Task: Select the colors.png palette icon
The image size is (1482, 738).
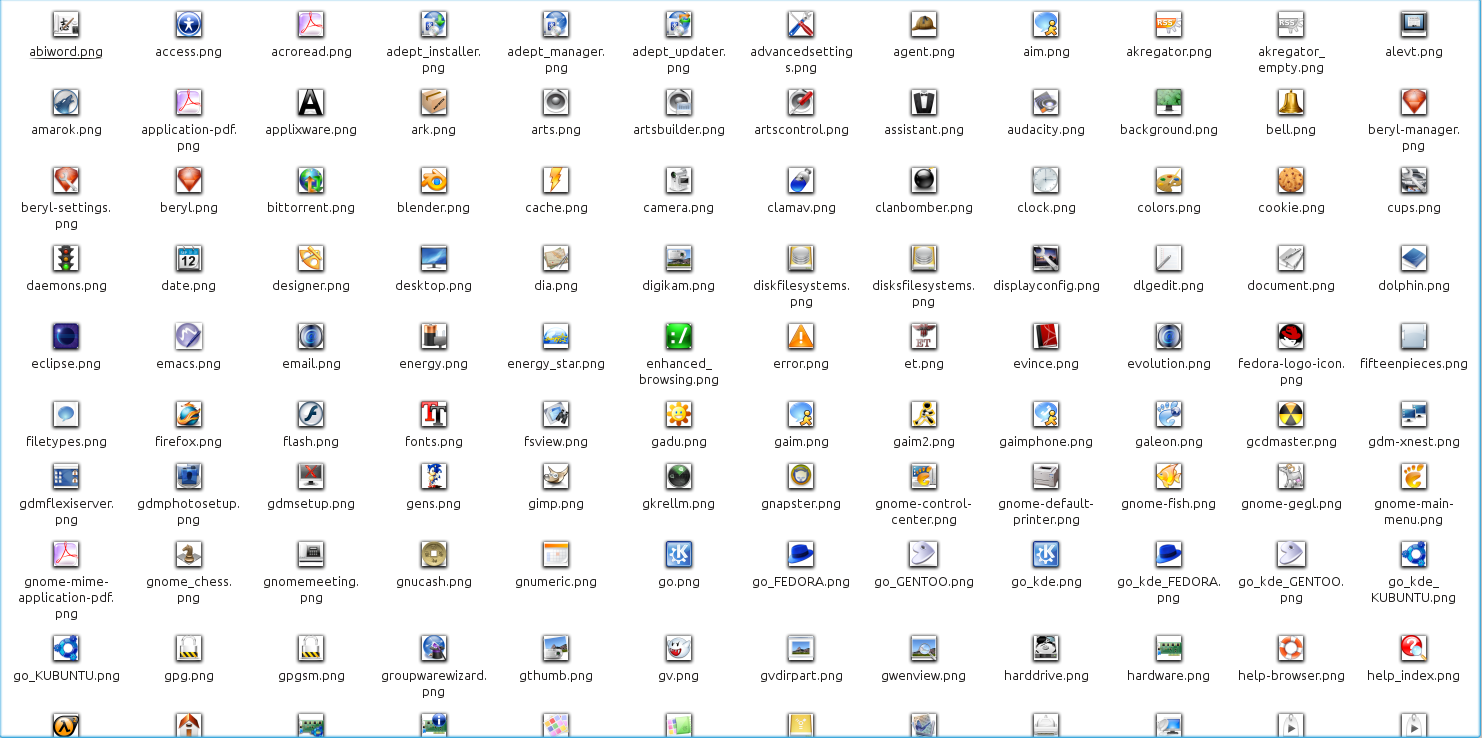Action: click(1169, 180)
